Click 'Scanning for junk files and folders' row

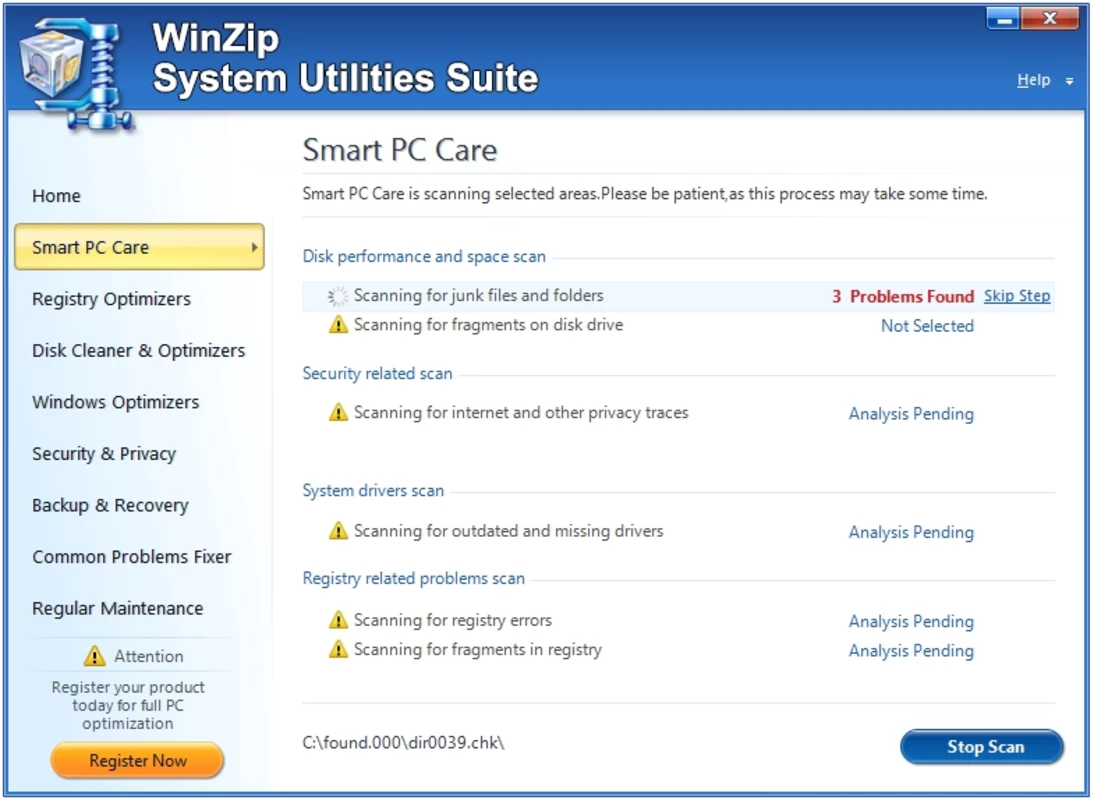click(678, 296)
